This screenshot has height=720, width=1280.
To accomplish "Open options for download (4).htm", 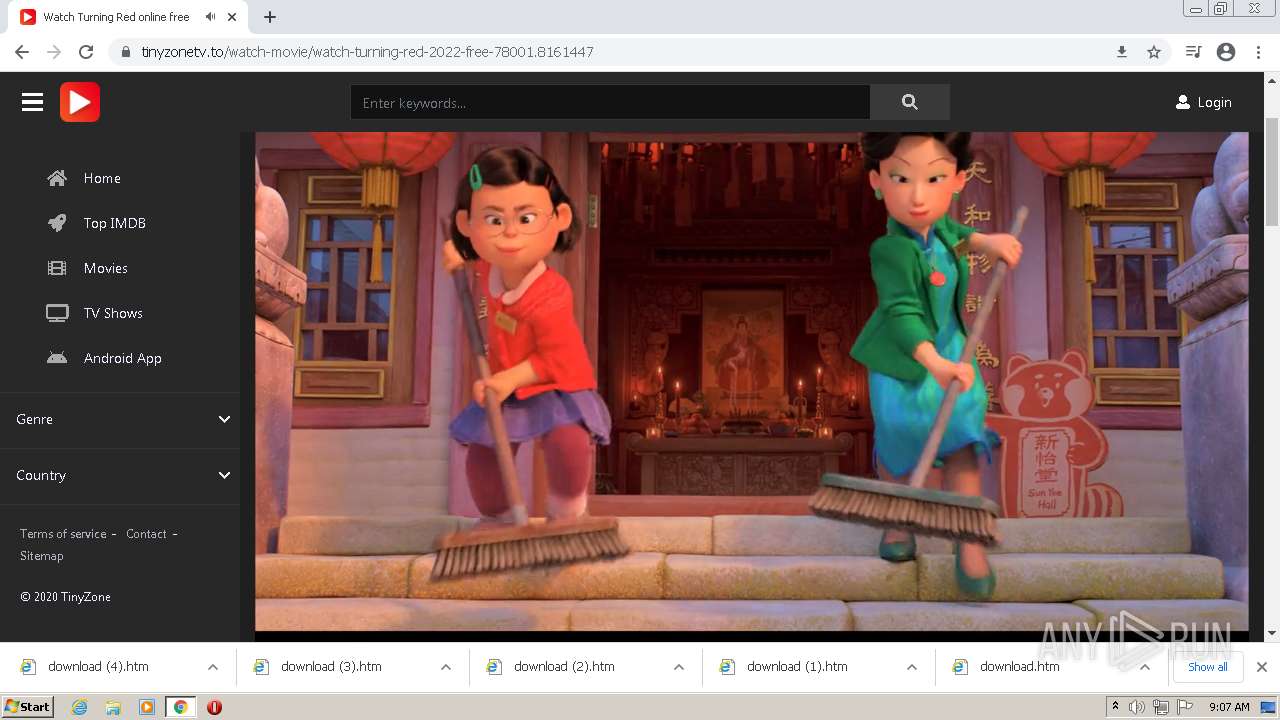I will pyautogui.click(x=213, y=667).
